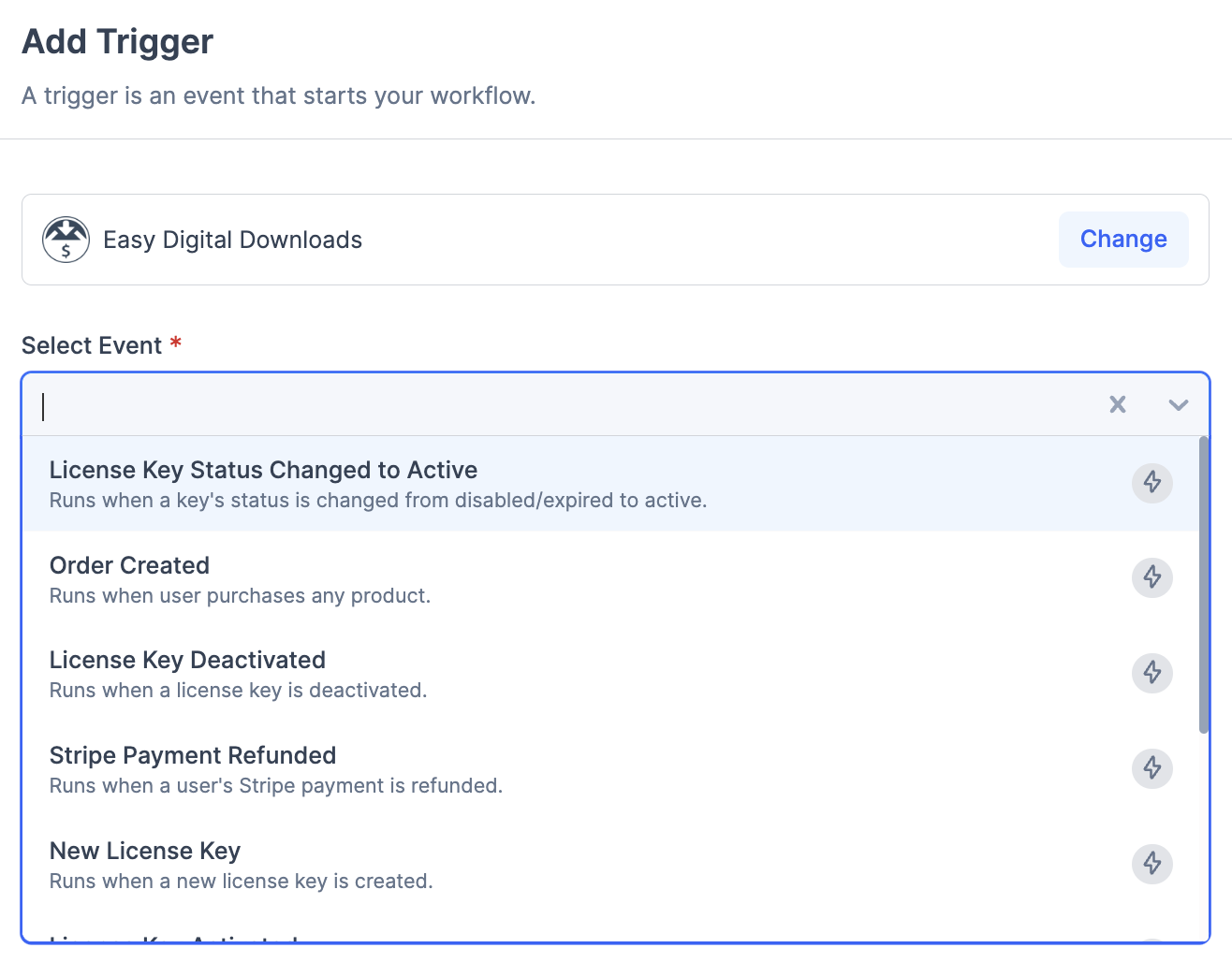1232x977 pixels.
Task: Click the Easy Digital Downloads logo icon
Action: pos(66,240)
